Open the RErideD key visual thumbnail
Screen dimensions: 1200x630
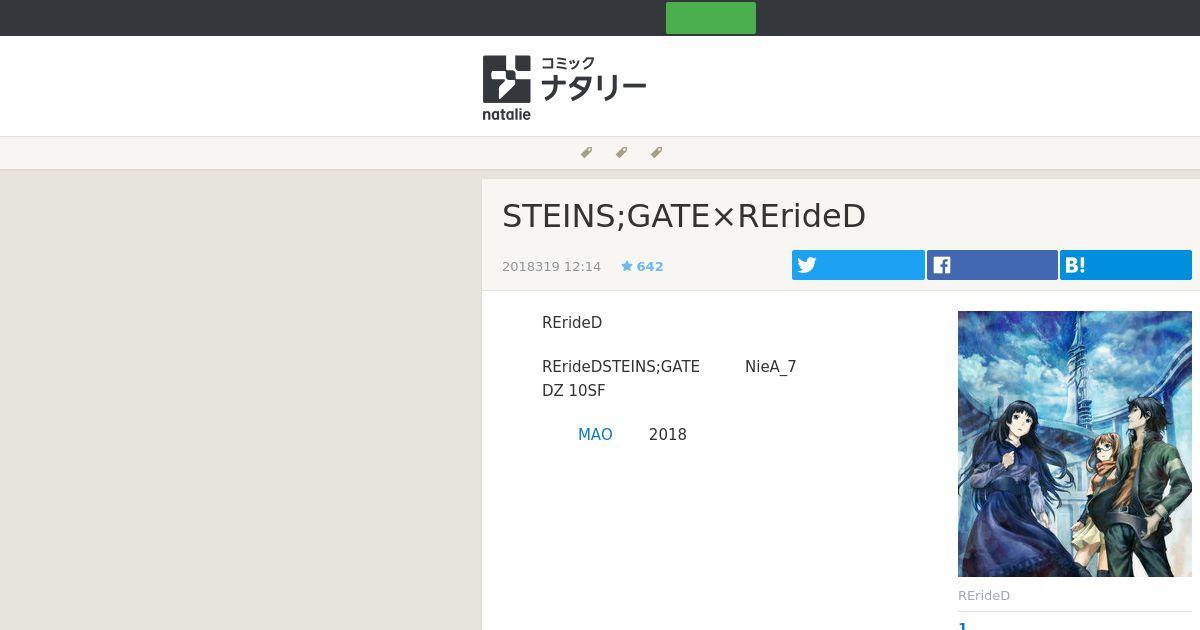1074,444
